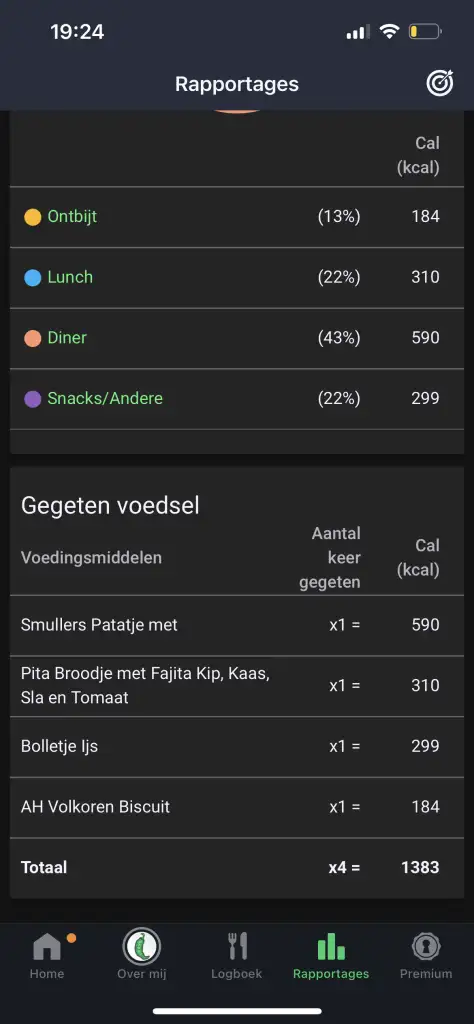Image resolution: width=474 pixels, height=1024 pixels.
Task: Open the Premium badge icon
Action: click(426, 946)
